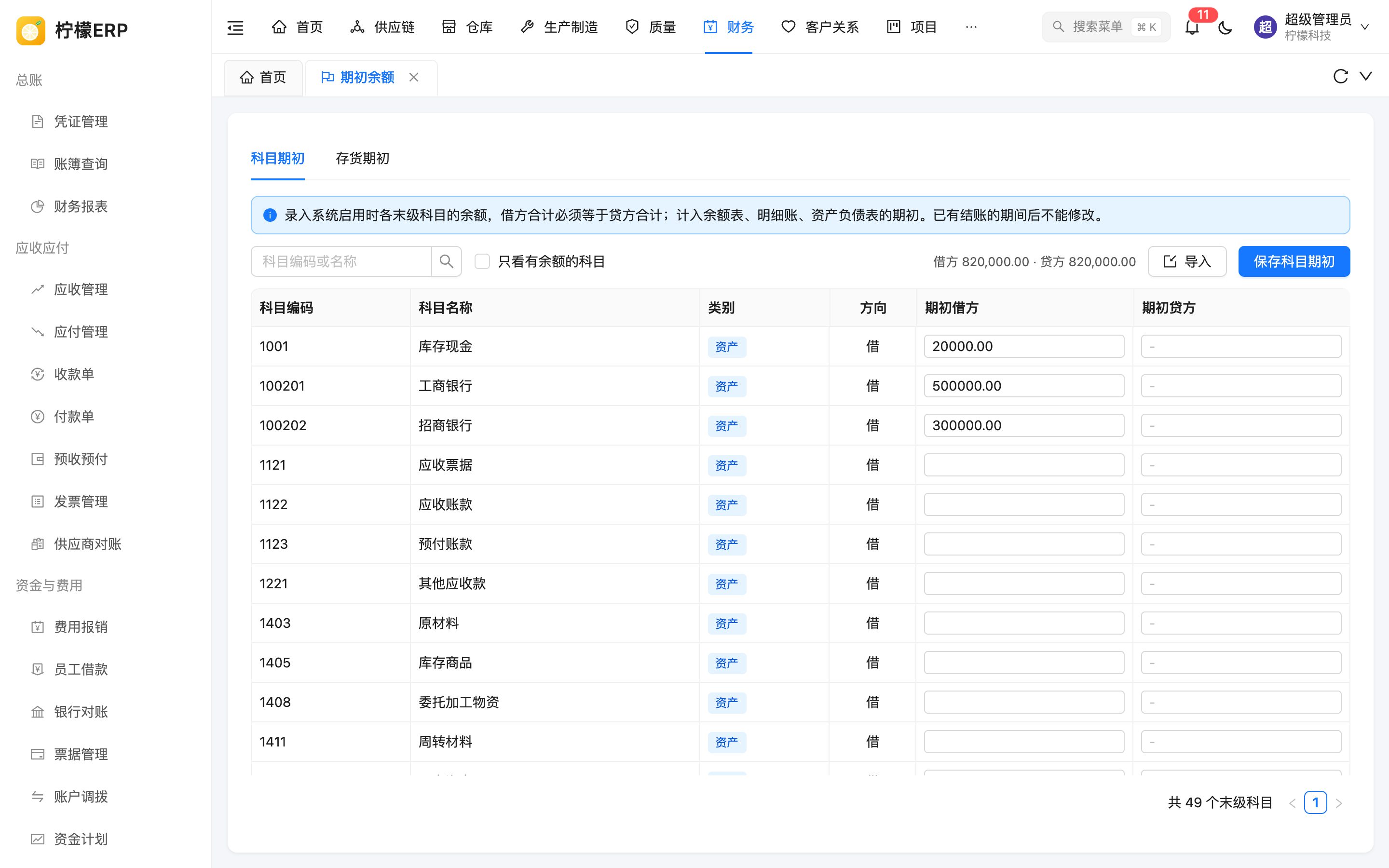Open 账簿查询 in the sidebar
Image resolution: width=1389 pixels, height=868 pixels.
81,164
